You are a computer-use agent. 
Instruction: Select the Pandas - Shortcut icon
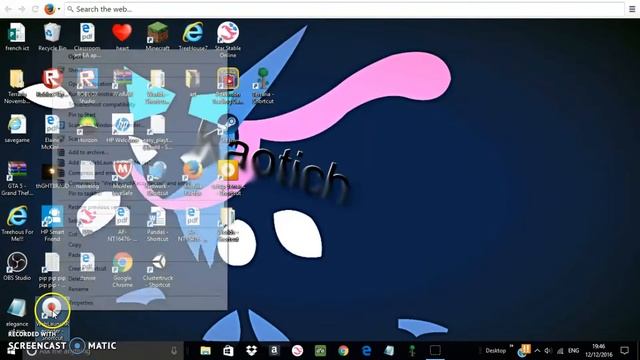tap(158, 224)
